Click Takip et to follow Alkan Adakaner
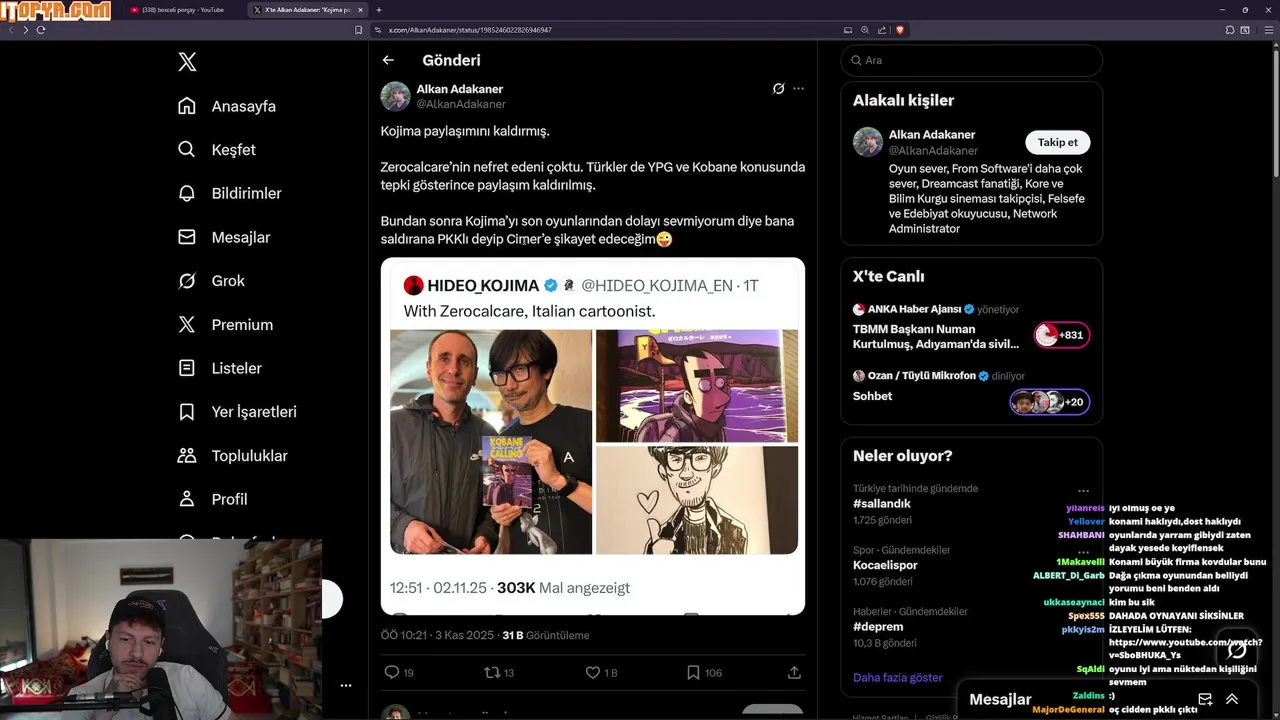The image size is (1280, 720). (x=1057, y=142)
